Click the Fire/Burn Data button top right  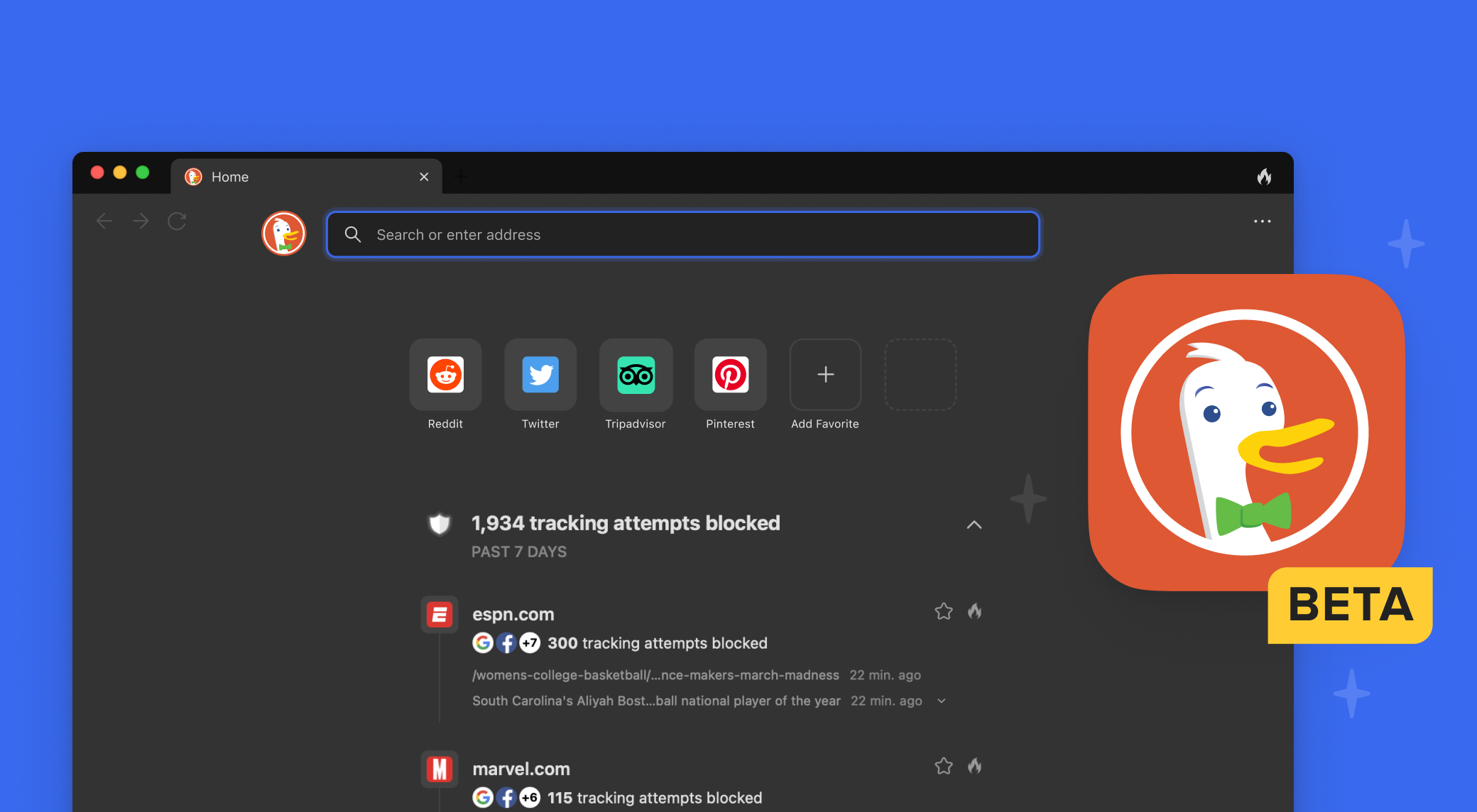click(x=1263, y=176)
